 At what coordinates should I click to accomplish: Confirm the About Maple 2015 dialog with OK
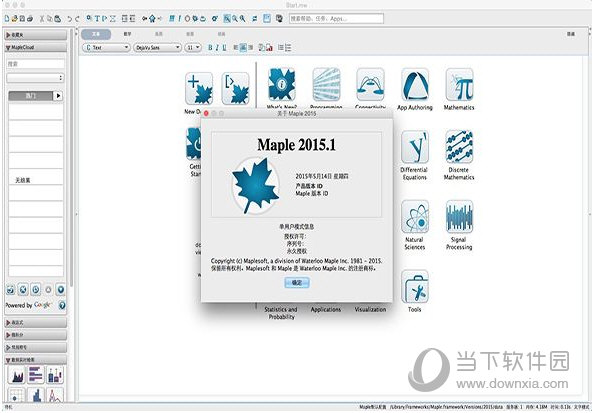[x=297, y=283]
